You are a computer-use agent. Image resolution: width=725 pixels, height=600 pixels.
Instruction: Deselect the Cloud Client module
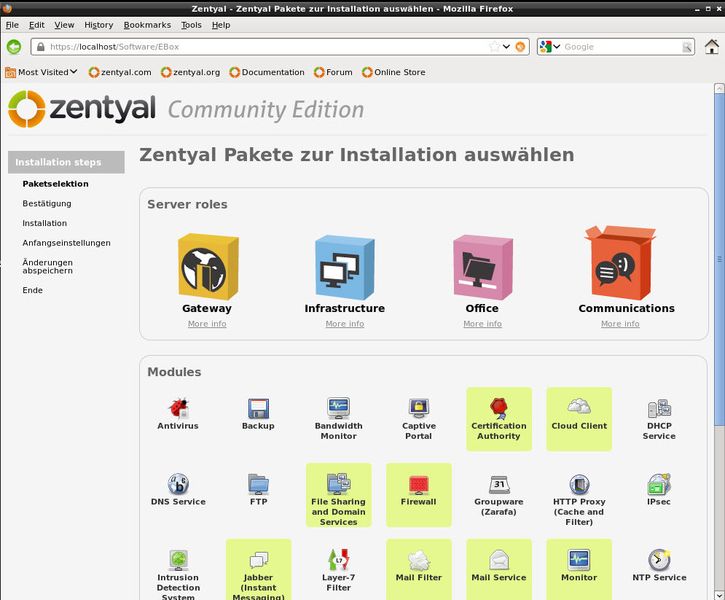[x=579, y=419]
